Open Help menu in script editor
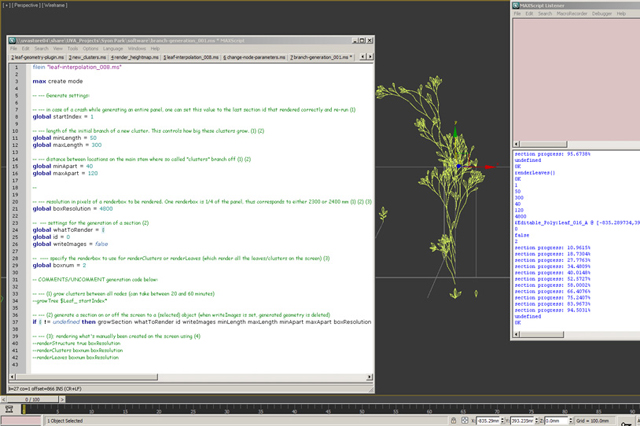This screenshot has height=426, width=640. [155, 48]
